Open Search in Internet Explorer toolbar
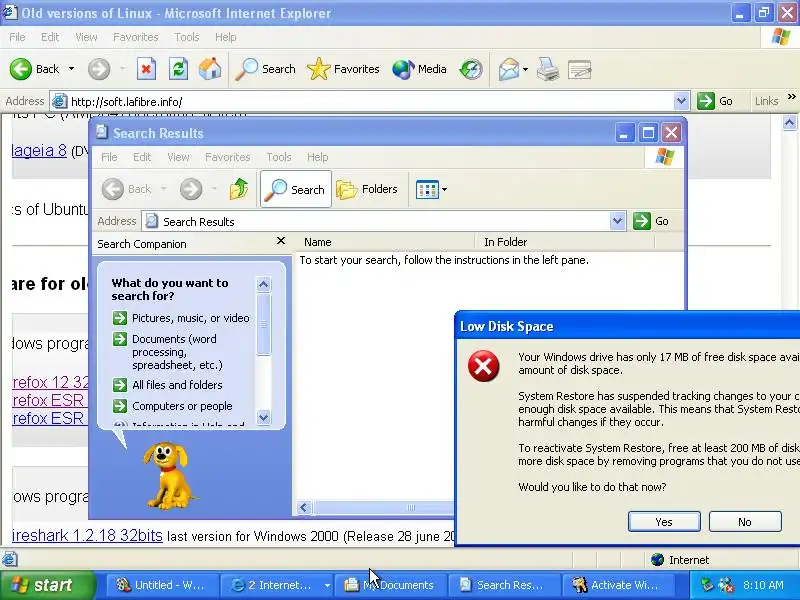Image resolution: width=800 pixels, height=600 pixels. pyautogui.click(x=265, y=69)
